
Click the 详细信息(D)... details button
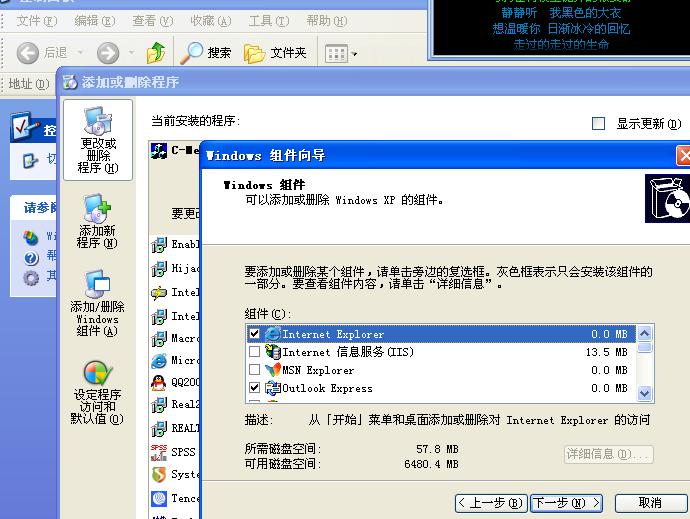609,454
